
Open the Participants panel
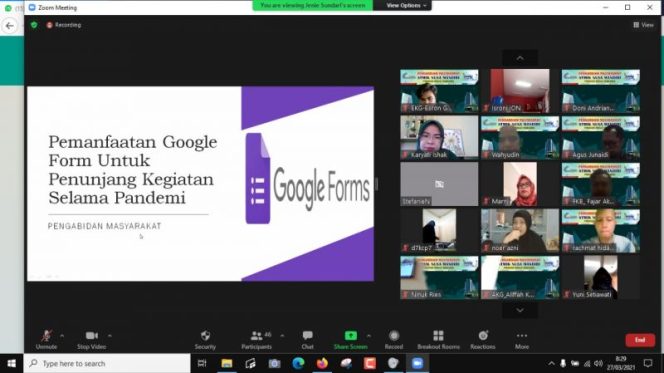click(257, 340)
